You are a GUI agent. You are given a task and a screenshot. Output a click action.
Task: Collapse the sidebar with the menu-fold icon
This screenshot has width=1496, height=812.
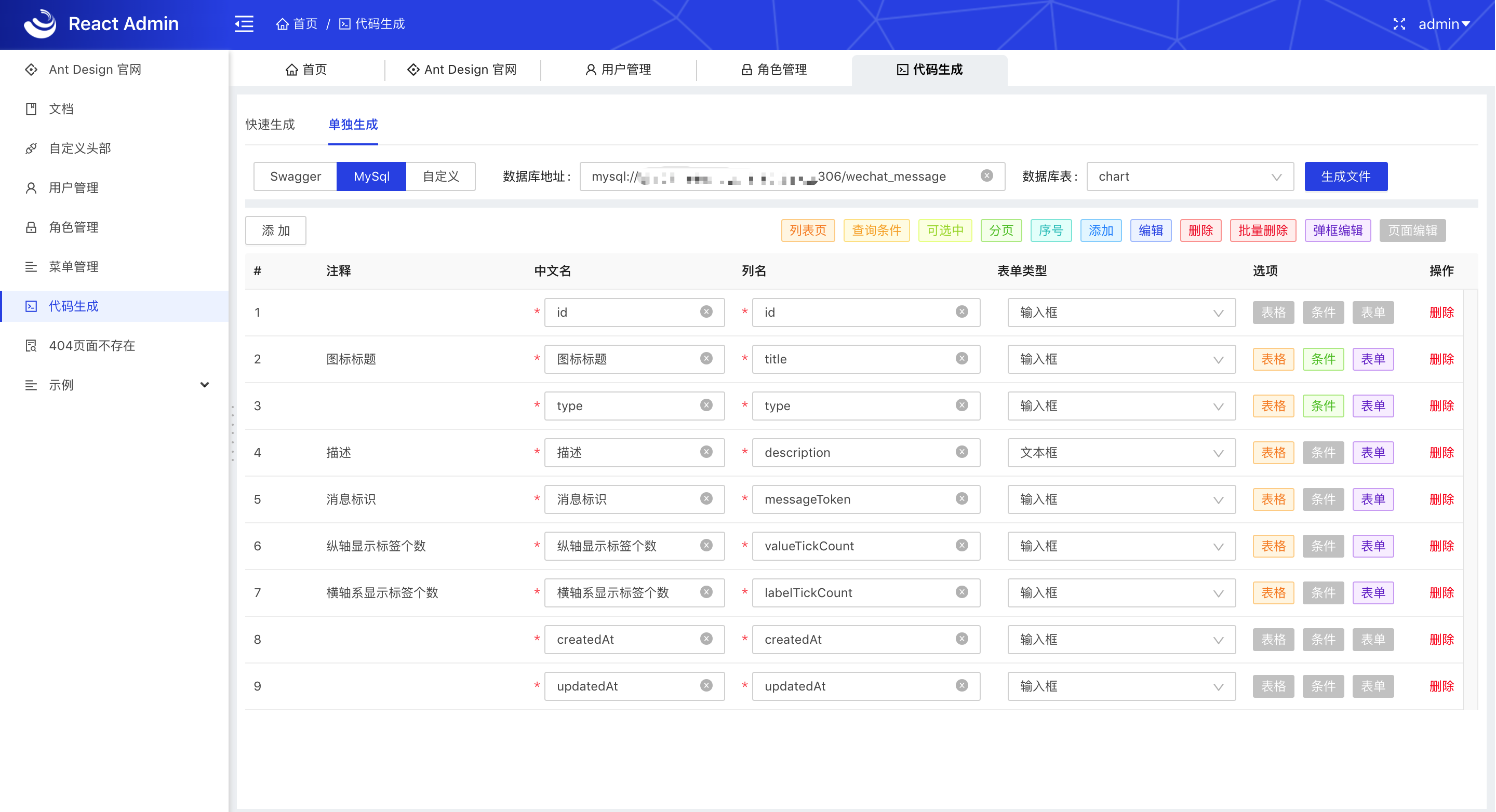click(244, 24)
